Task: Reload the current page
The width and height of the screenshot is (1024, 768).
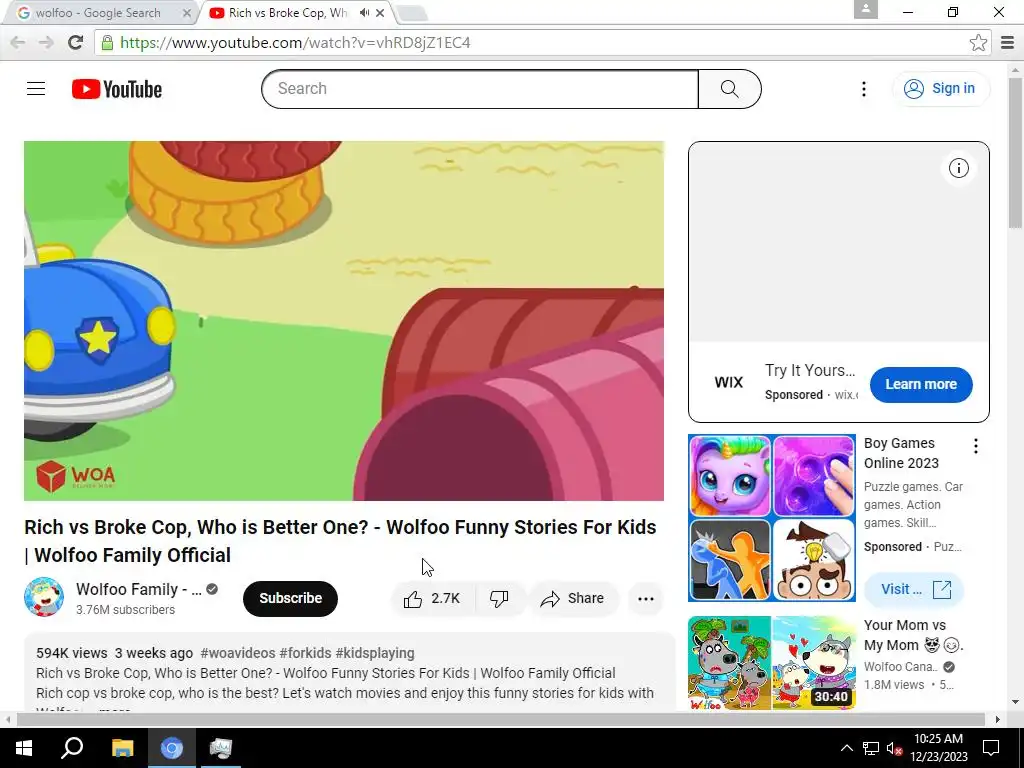Action: [76, 42]
